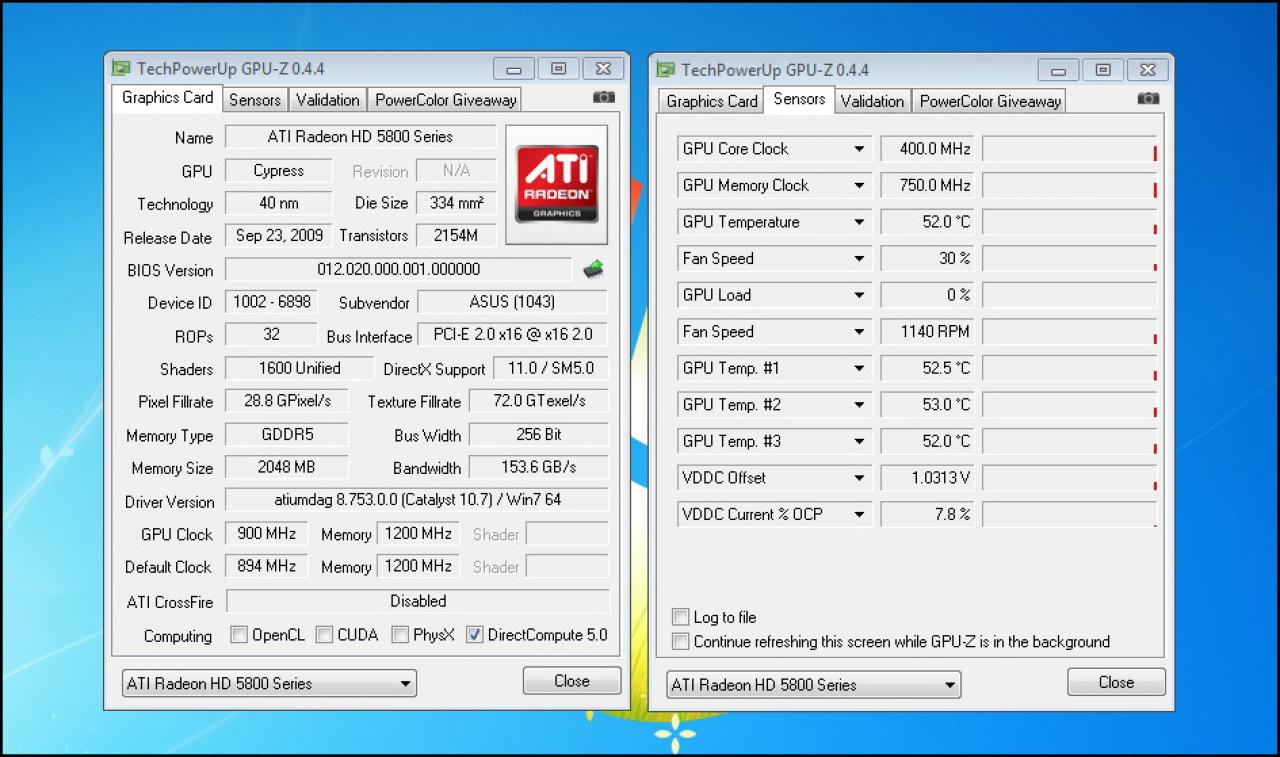Select Graphics Card tab in left window

(x=167, y=98)
